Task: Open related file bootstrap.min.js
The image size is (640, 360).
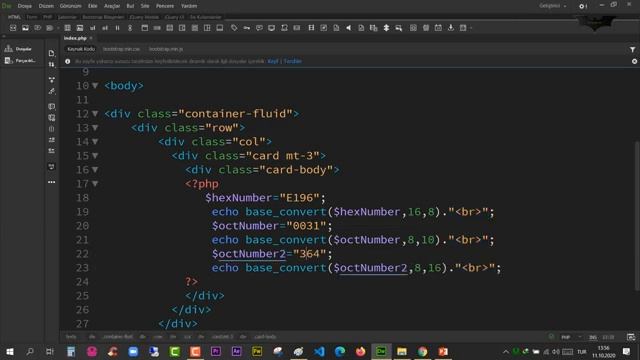Action: pos(166,49)
